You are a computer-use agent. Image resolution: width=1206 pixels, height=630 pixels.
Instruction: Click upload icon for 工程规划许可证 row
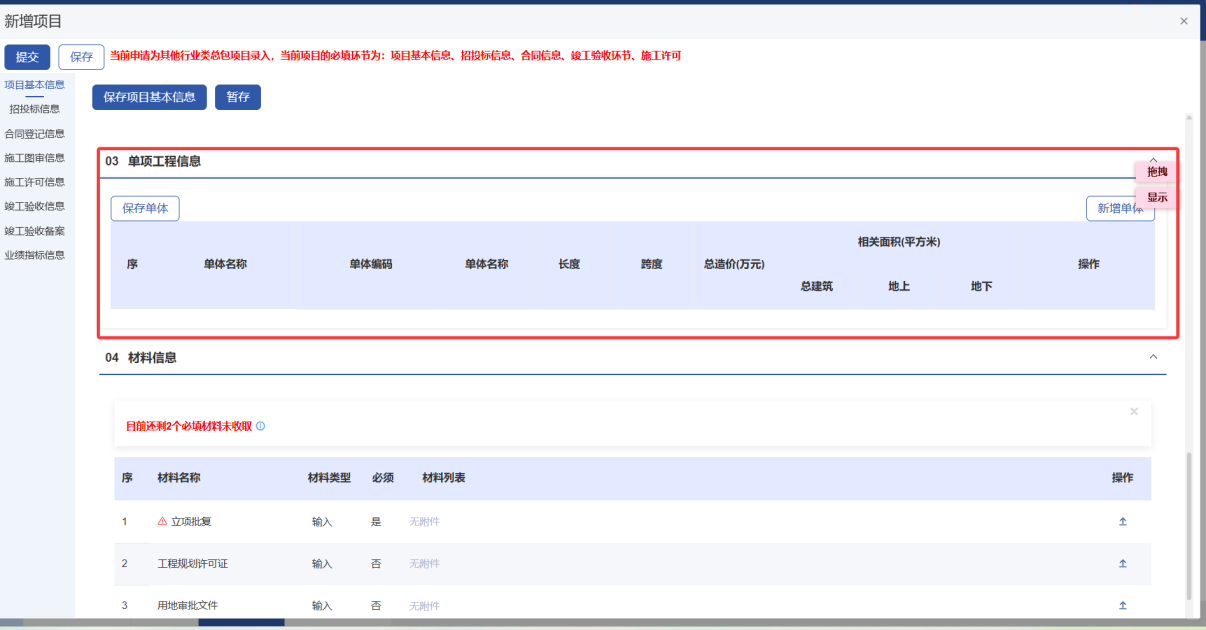(x=1122, y=564)
